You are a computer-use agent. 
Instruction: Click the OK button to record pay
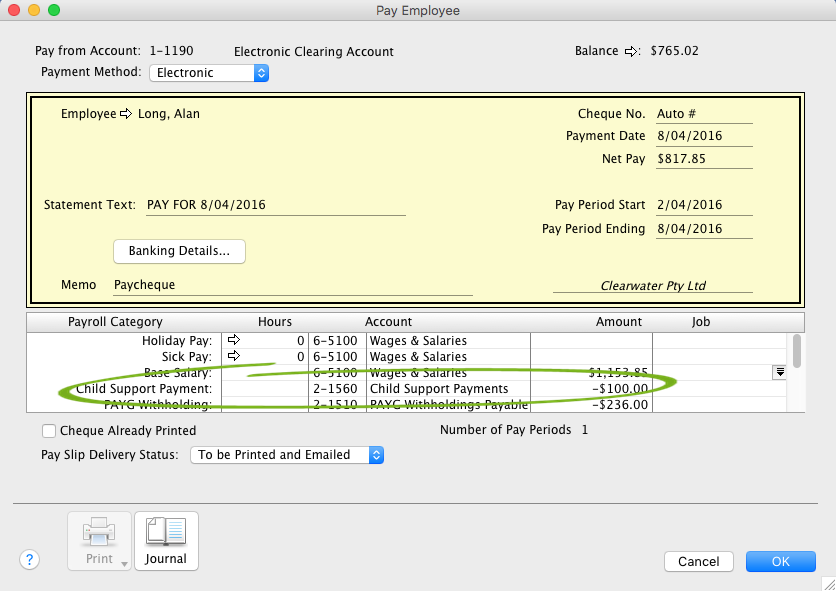[780, 562]
